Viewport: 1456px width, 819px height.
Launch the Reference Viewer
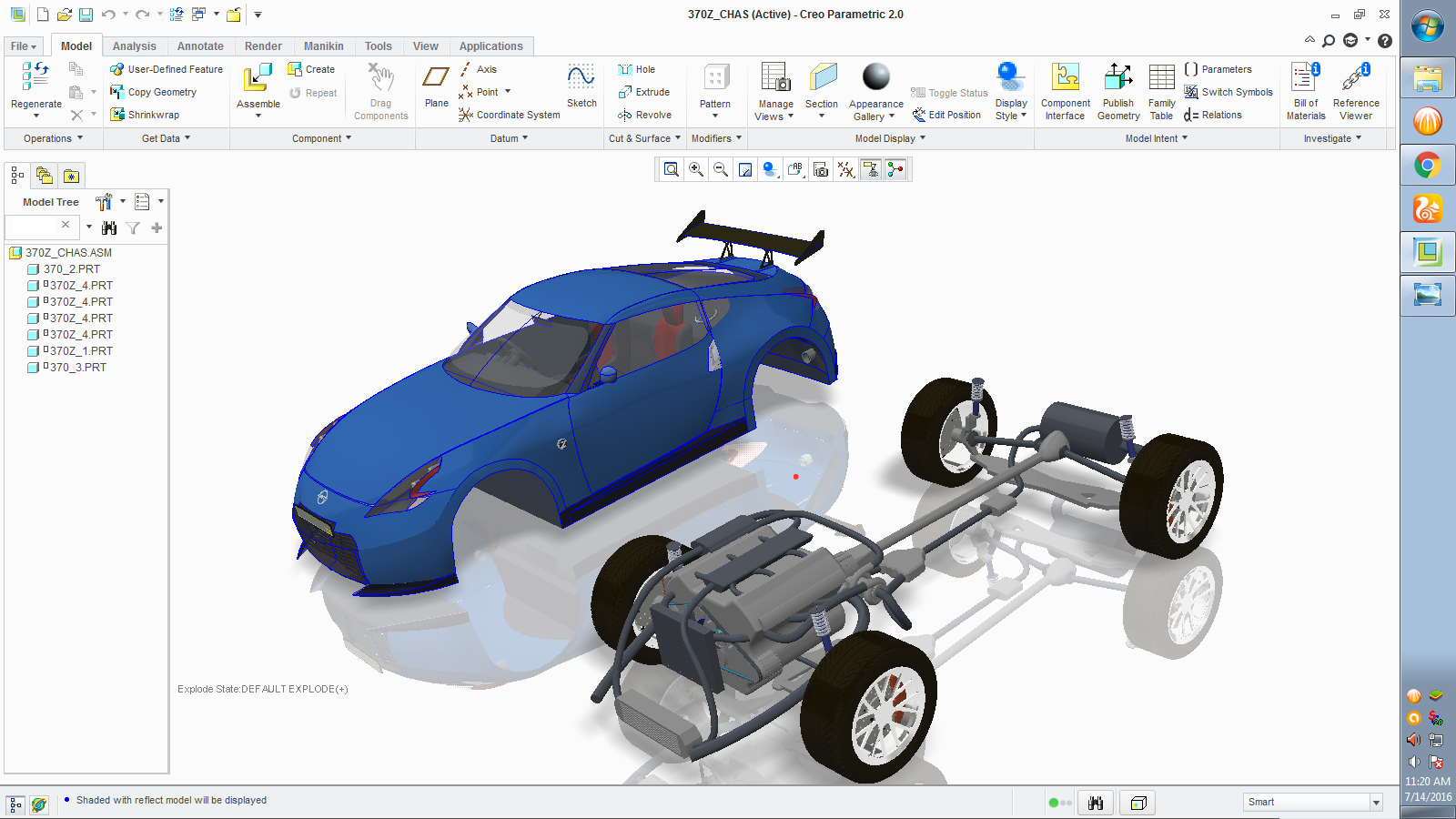[x=1356, y=91]
